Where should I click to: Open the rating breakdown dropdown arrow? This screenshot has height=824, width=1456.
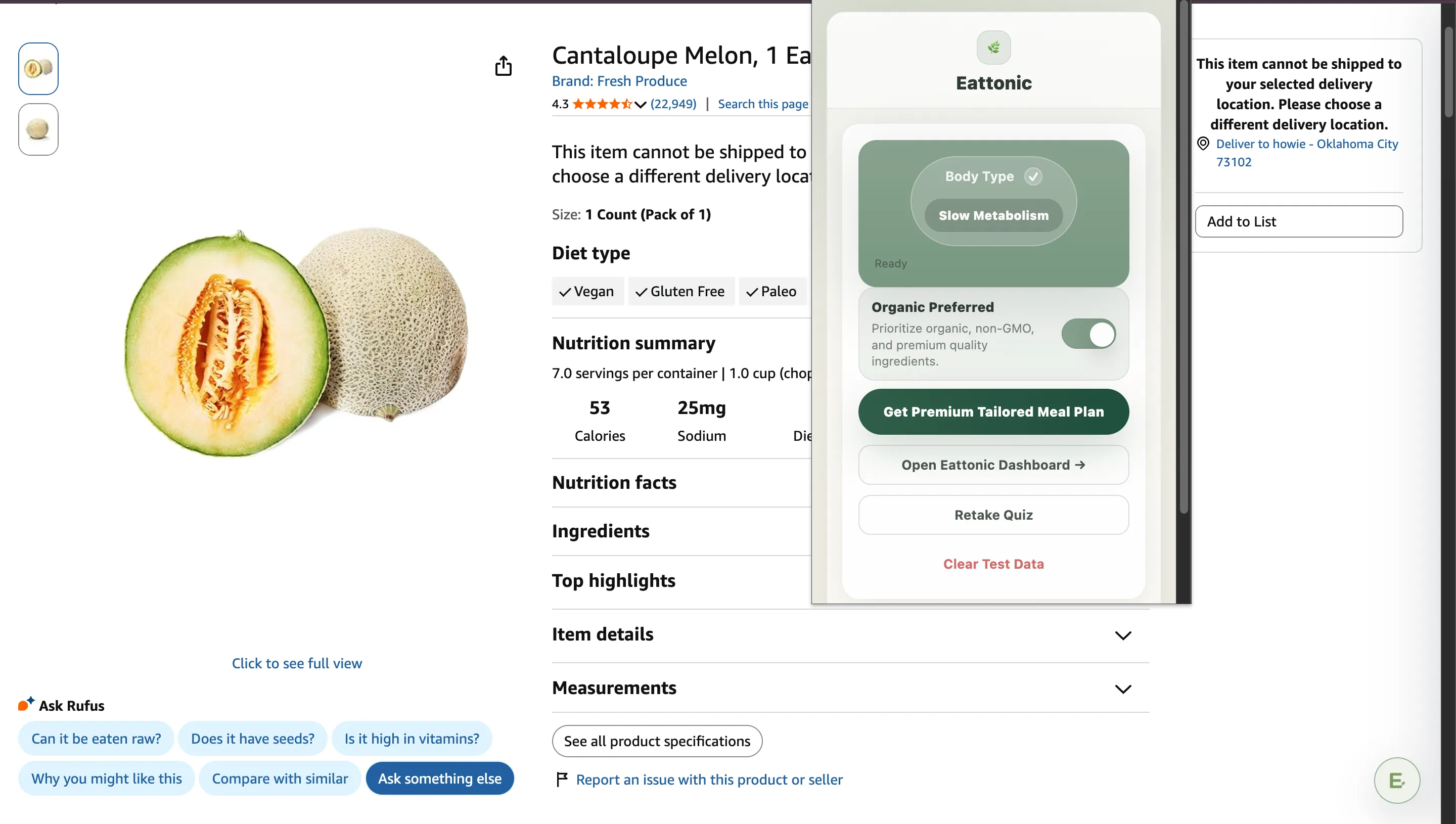[x=640, y=104]
